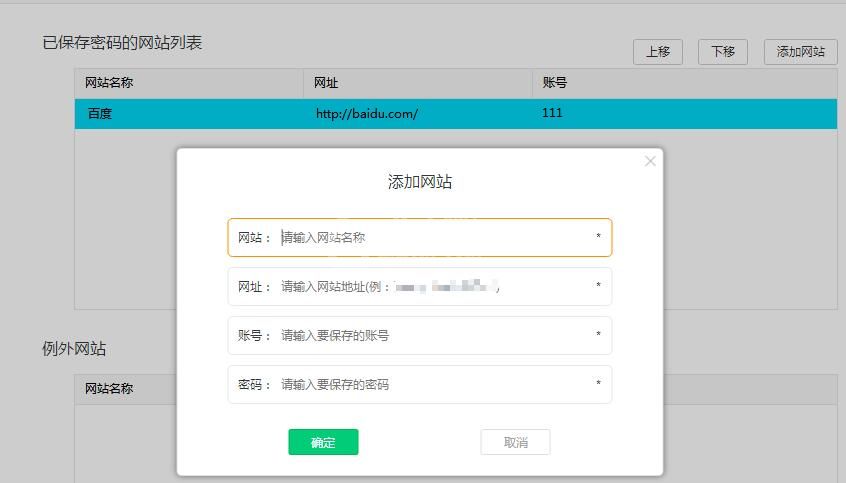Cancel the dialog with 取消 button
Screen dimensions: 846x483
point(515,442)
